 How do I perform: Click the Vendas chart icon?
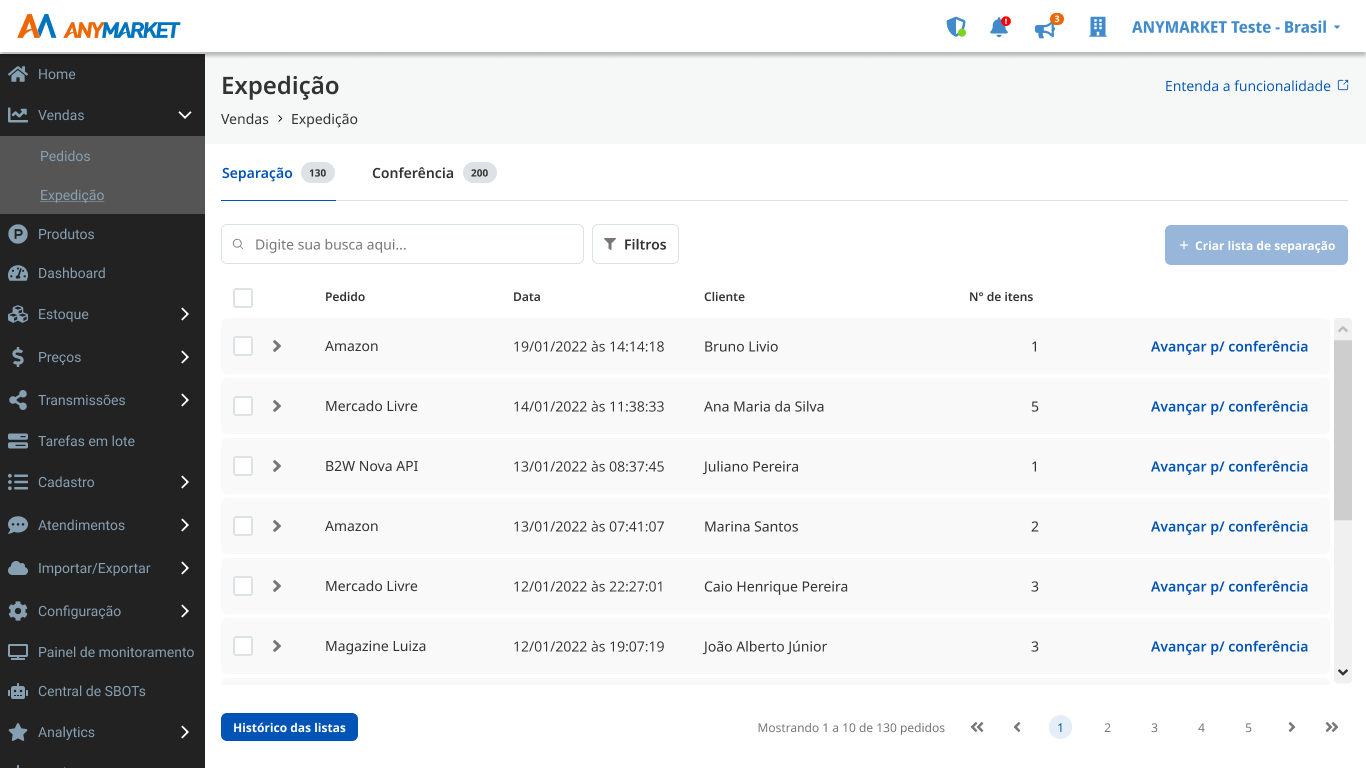tap(17, 115)
